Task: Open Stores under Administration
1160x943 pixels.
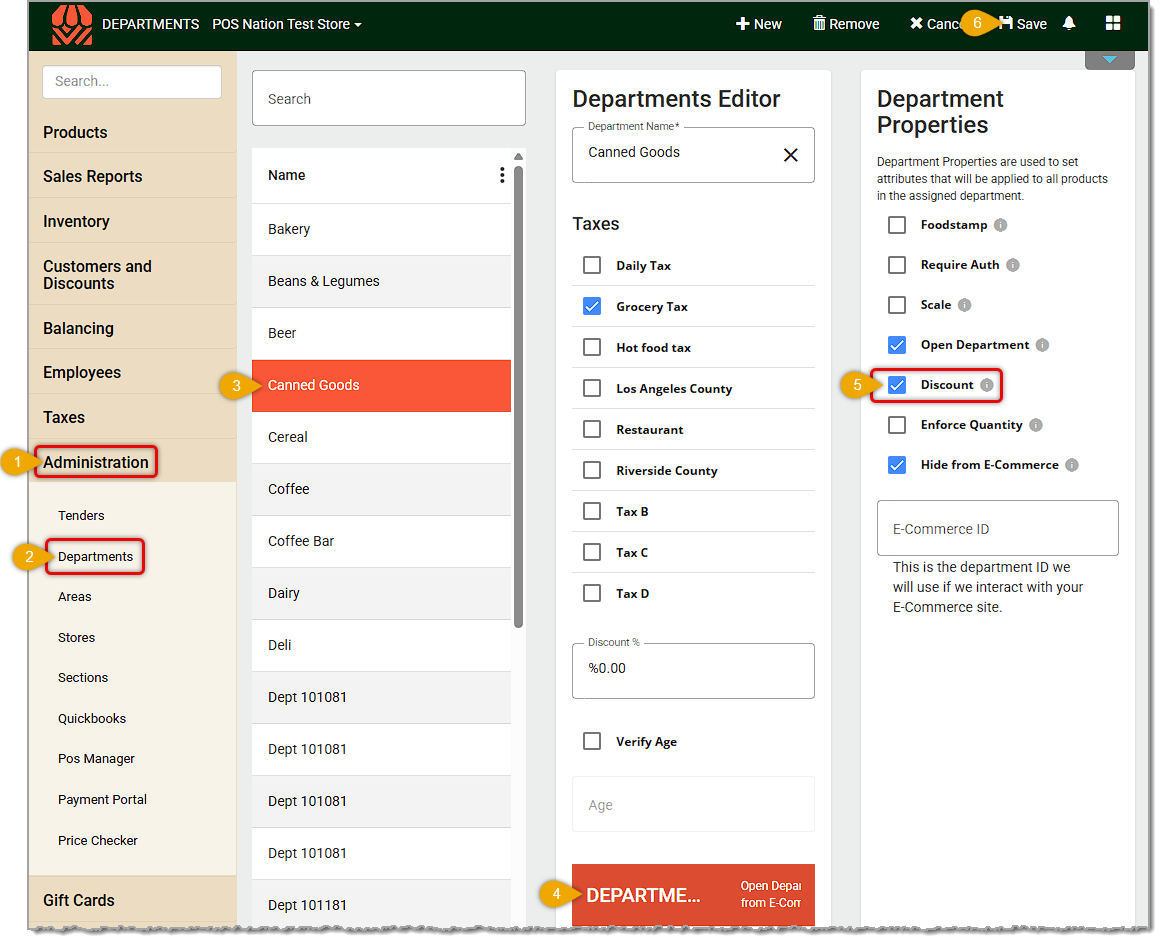Action: click(76, 637)
